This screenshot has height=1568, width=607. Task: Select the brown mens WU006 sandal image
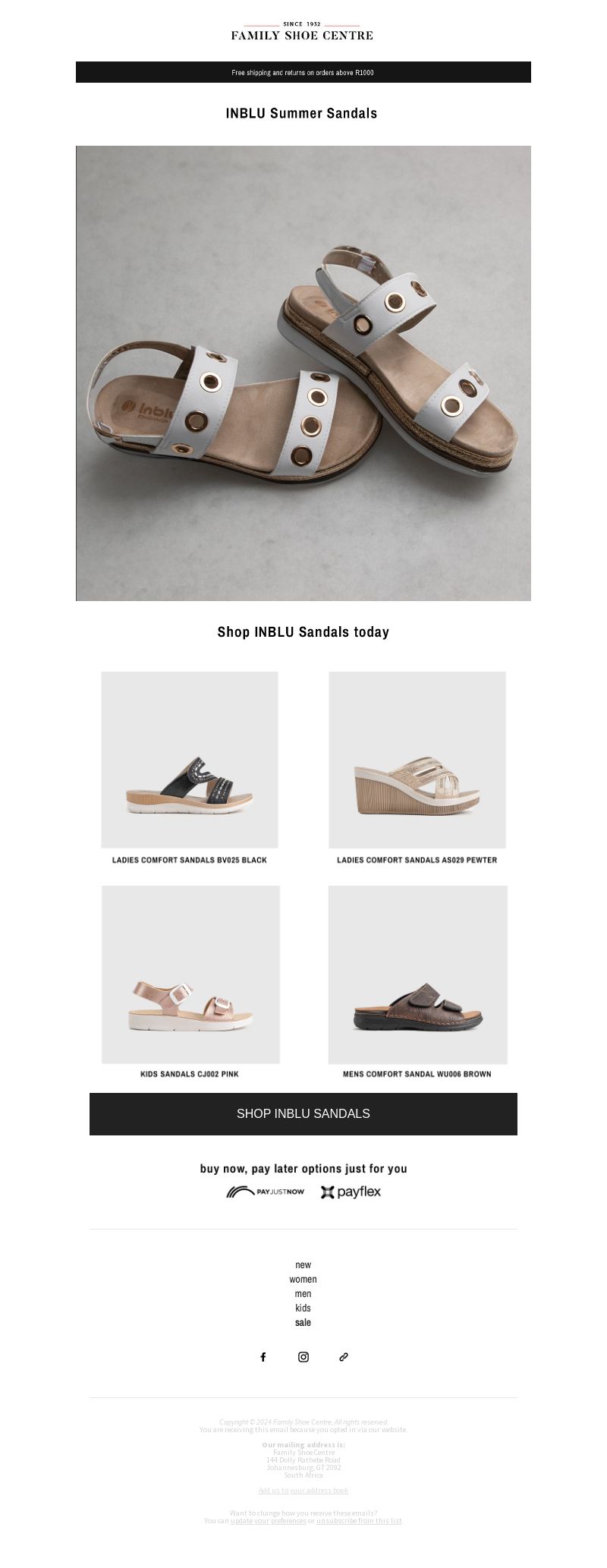point(417,974)
